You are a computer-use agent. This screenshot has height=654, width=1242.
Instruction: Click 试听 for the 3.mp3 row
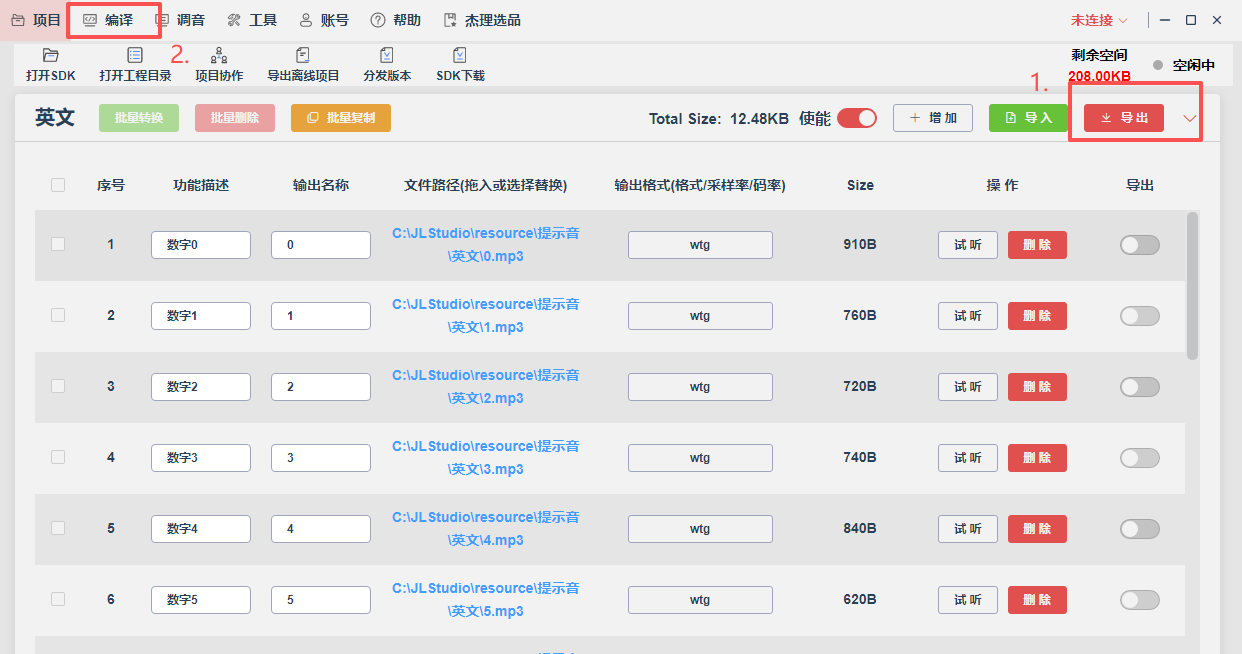pyautogui.click(x=968, y=458)
